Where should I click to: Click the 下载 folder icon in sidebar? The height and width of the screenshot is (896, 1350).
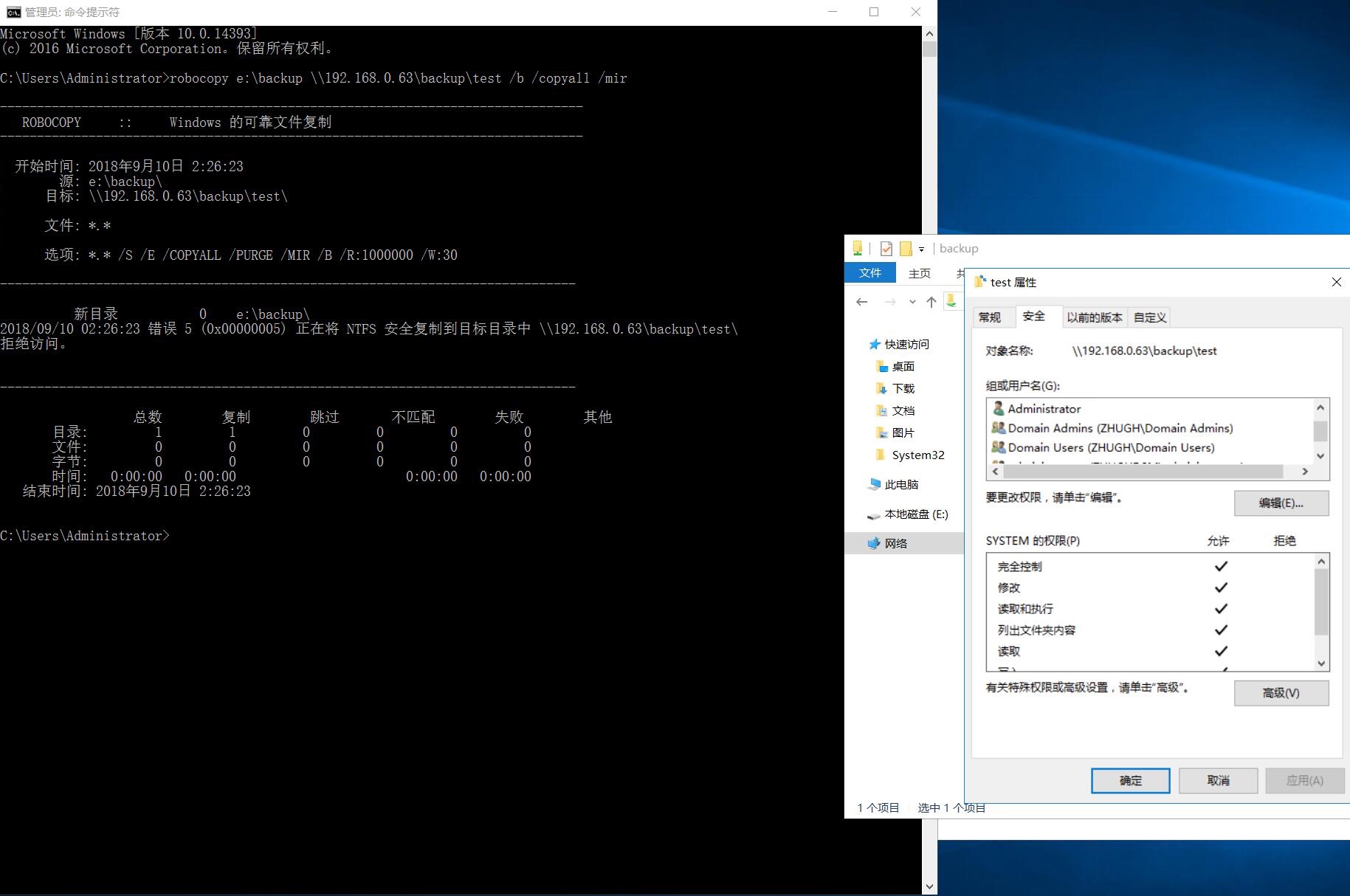point(881,388)
